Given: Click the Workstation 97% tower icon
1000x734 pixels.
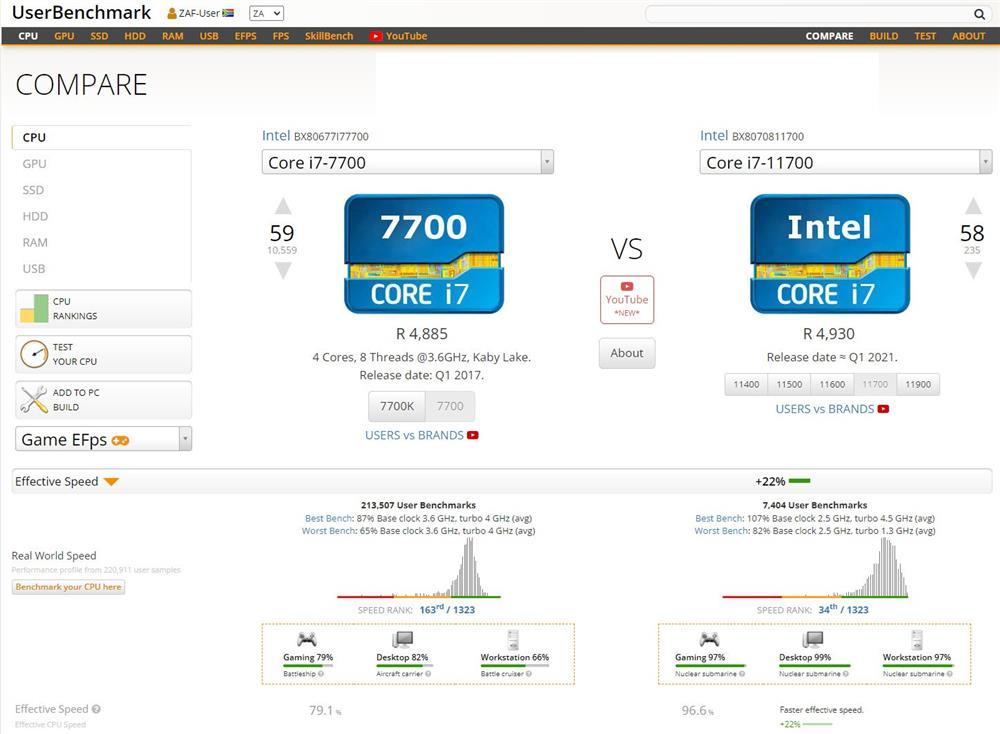Looking at the screenshot, I should point(916,639).
